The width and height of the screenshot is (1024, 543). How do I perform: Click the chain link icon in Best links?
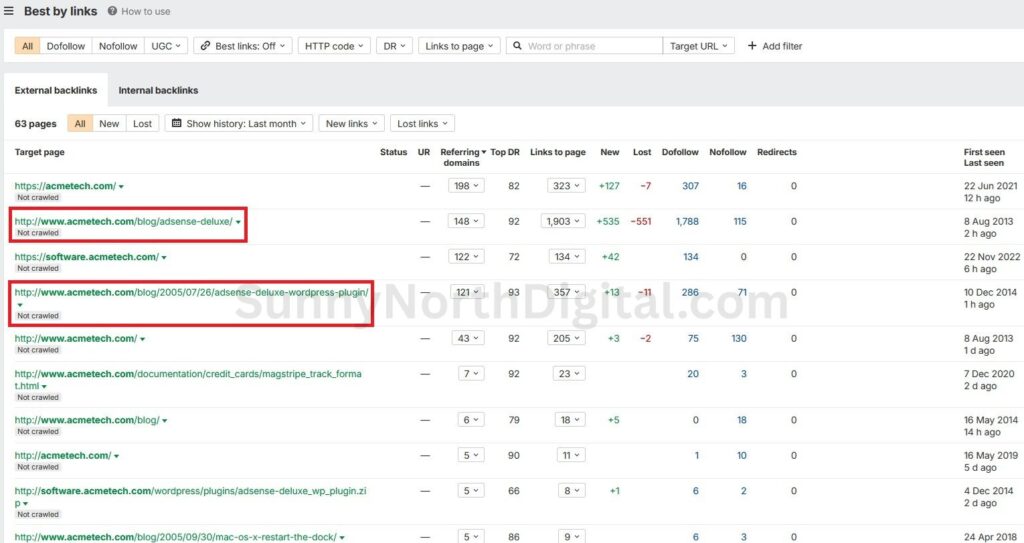[205, 46]
